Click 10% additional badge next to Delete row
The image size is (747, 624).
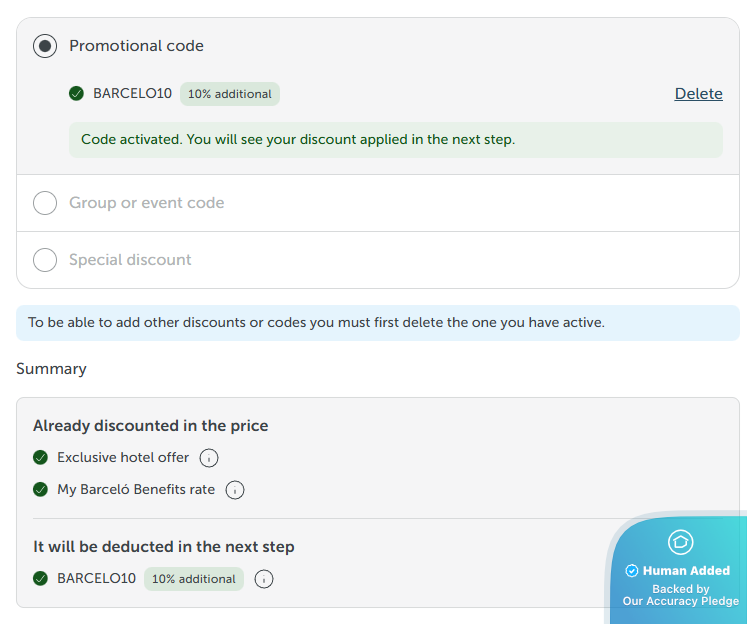pyautogui.click(x=229, y=94)
